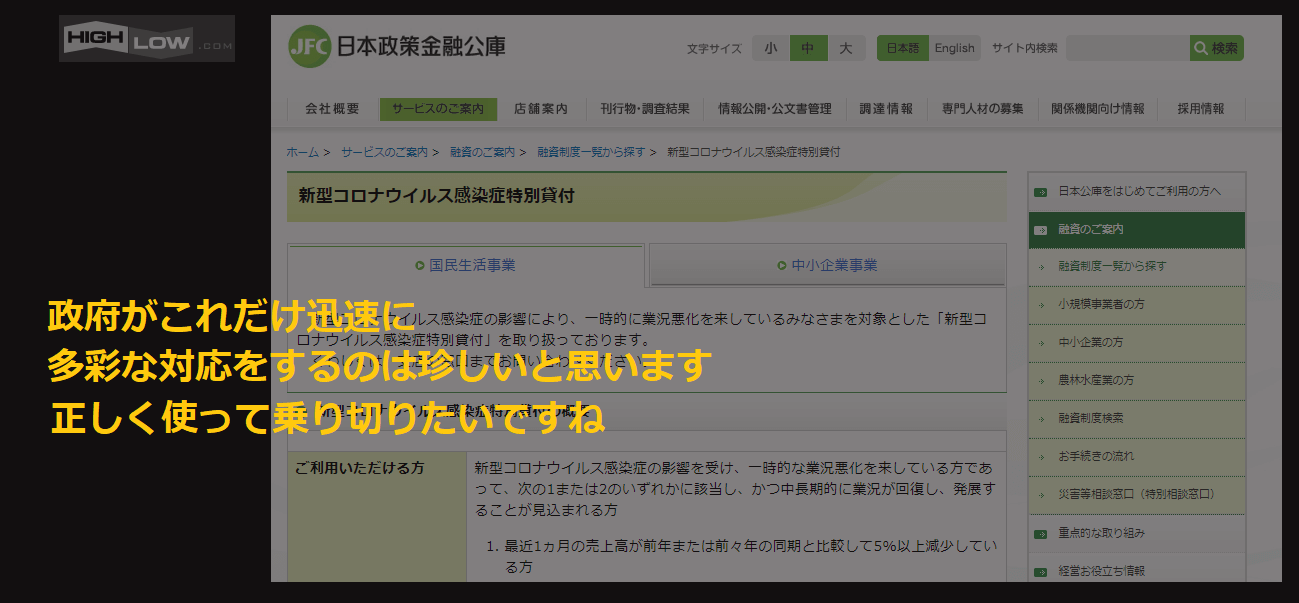Open 採用情報 in the top navigation

(x=1200, y=109)
